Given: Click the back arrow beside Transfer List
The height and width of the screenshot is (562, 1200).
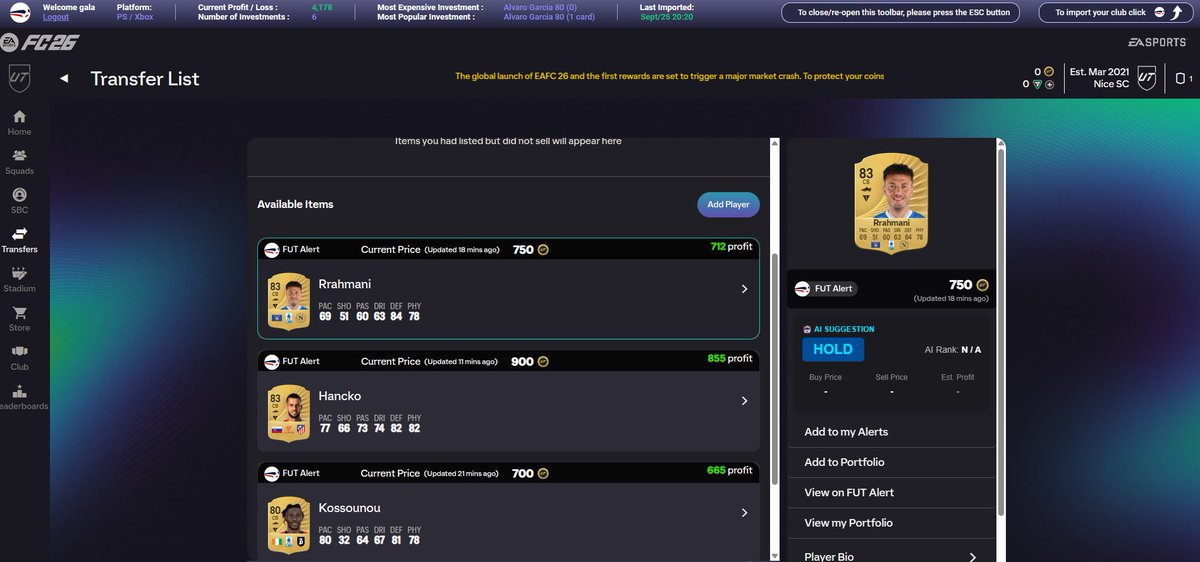Looking at the screenshot, I should click(x=64, y=79).
